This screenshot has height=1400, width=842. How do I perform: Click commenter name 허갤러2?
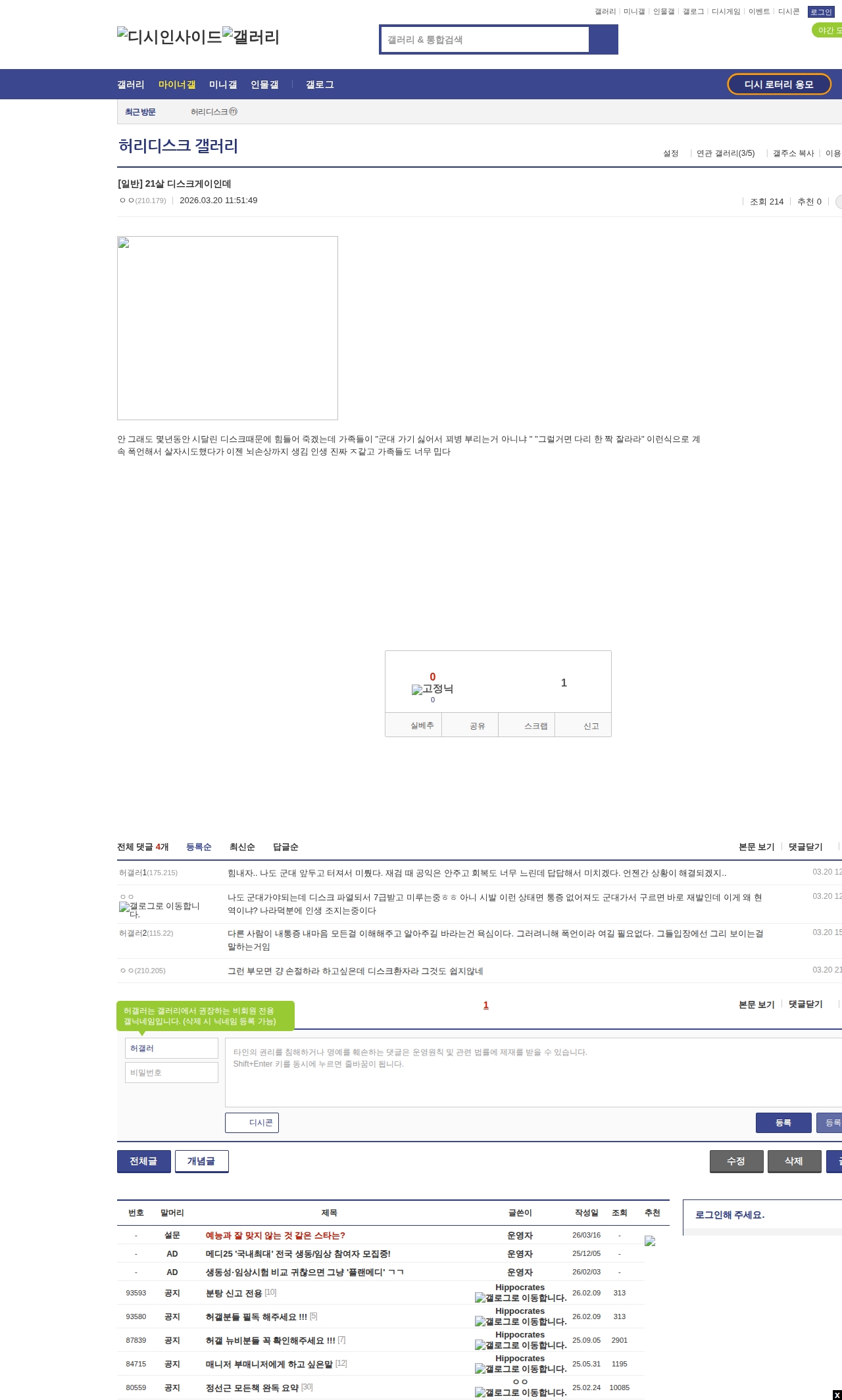pyautogui.click(x=133, y=933)
